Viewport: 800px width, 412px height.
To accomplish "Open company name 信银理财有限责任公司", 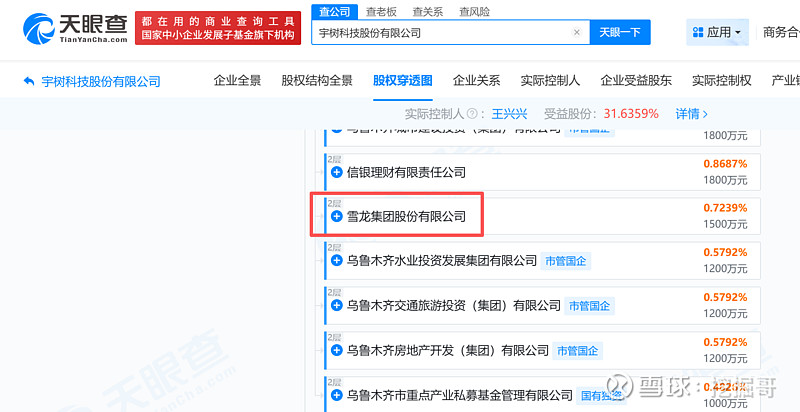I will point(406,172).
